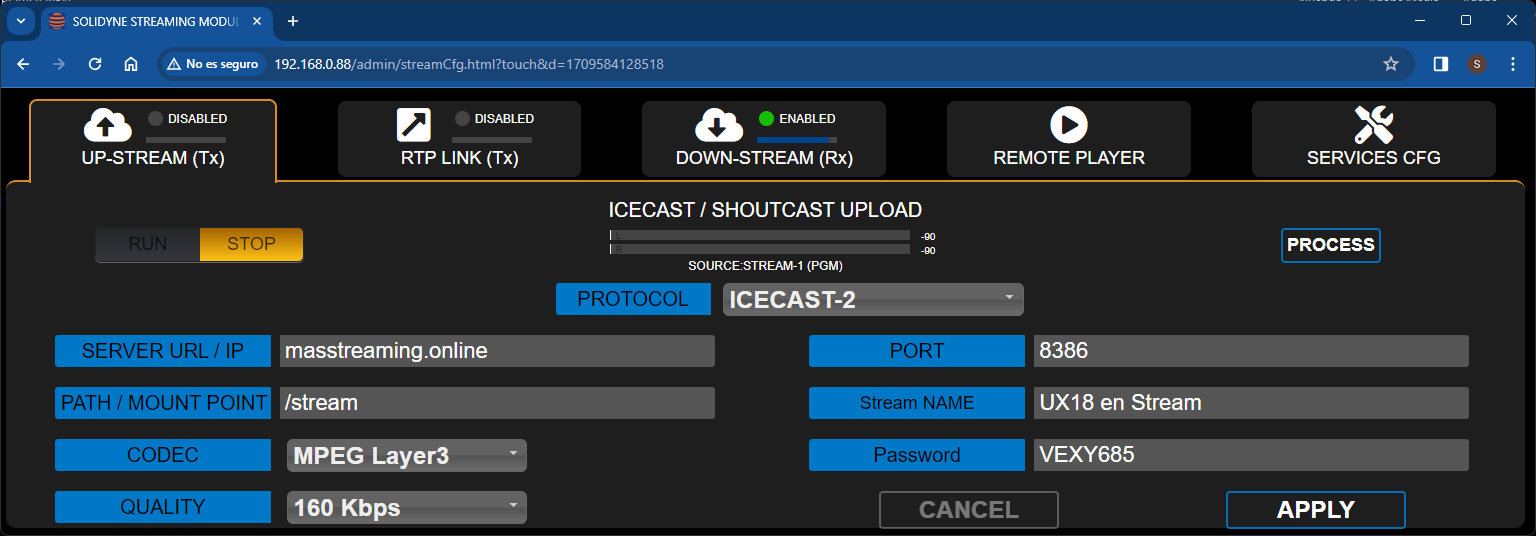1536x536 pixels.
Task: Open the Chrome three-dot menu
Action: [x=1513, y=64]
